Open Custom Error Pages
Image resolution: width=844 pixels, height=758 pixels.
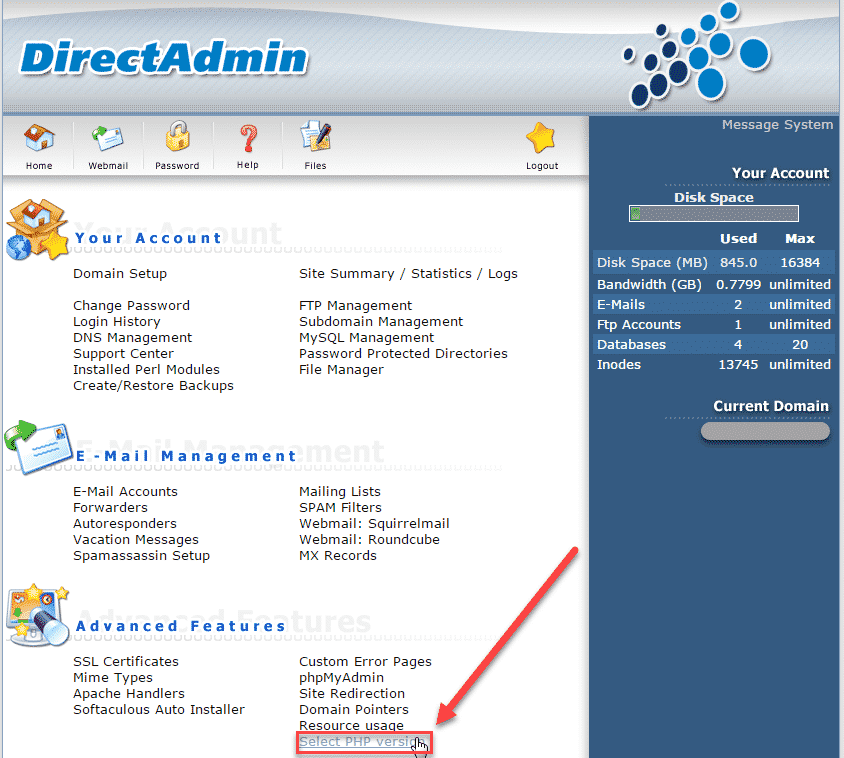pyautogui.click(x=365, y=661)
